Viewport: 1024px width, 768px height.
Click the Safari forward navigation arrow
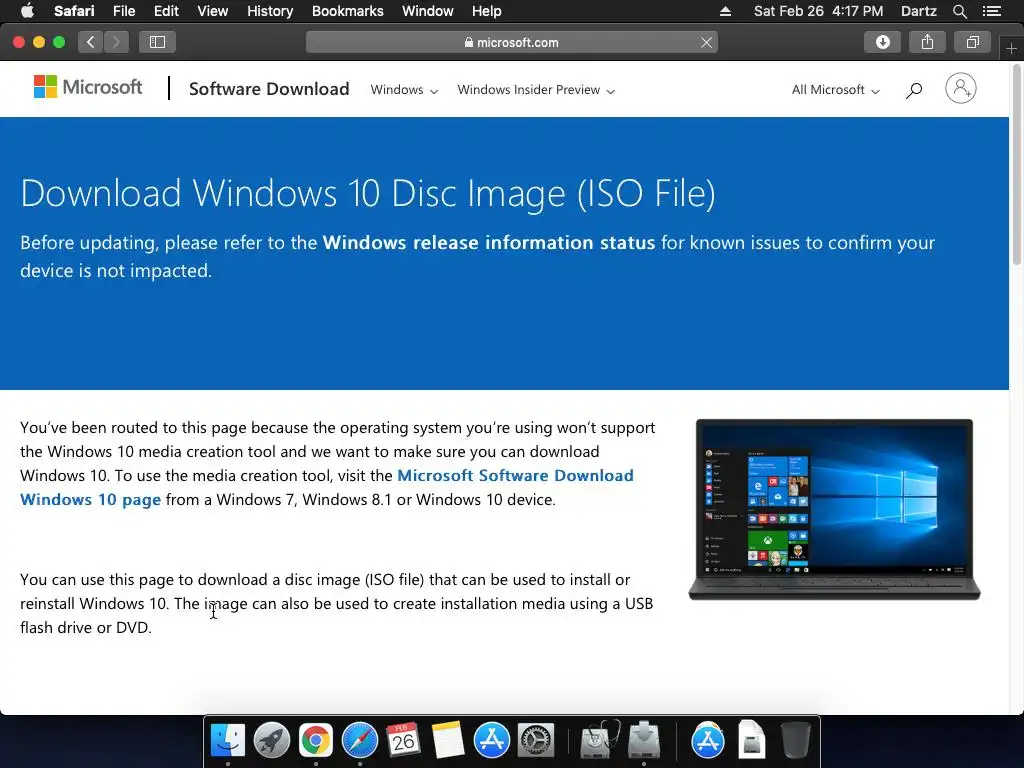coord(116,42)
